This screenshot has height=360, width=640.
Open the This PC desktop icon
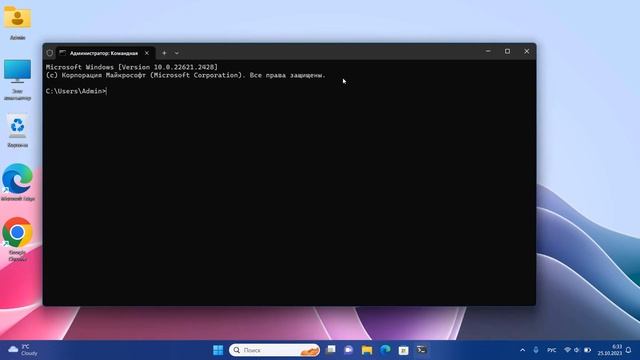pyautogui.click(x=17, y=80)
